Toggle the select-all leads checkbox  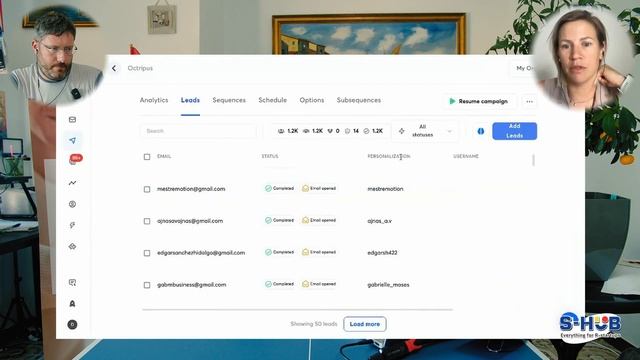click(x=147, y=157)
